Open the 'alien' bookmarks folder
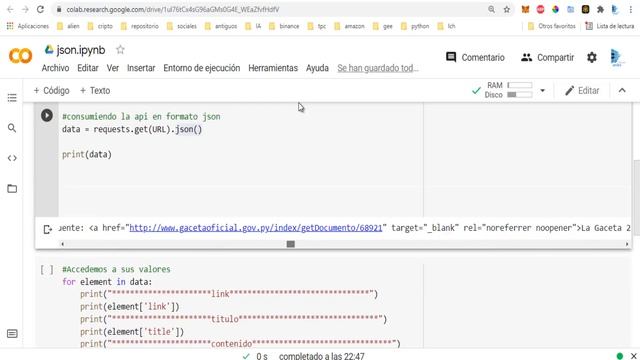Viewport: 640px width, 360px height. pyautogui.click(x=68, y=26)
